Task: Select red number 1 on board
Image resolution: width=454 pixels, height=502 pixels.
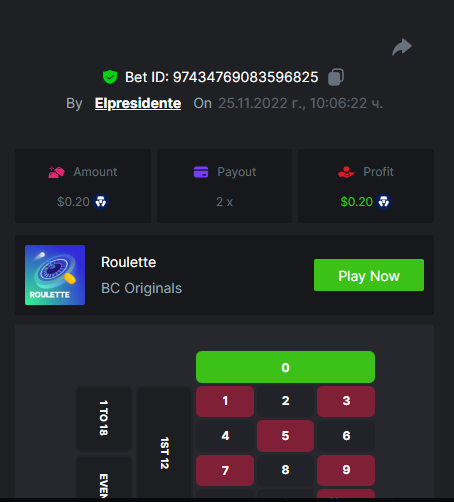Action: point(225,401)
